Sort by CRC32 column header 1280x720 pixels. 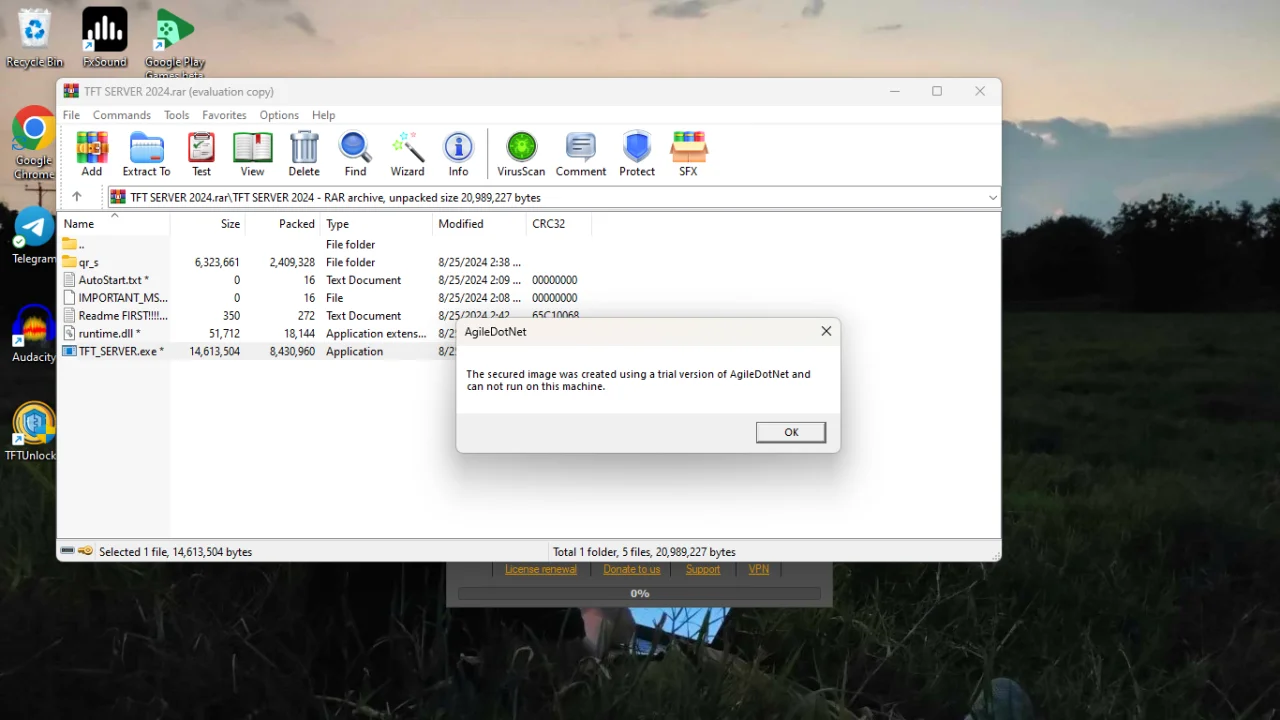point(559,224)
